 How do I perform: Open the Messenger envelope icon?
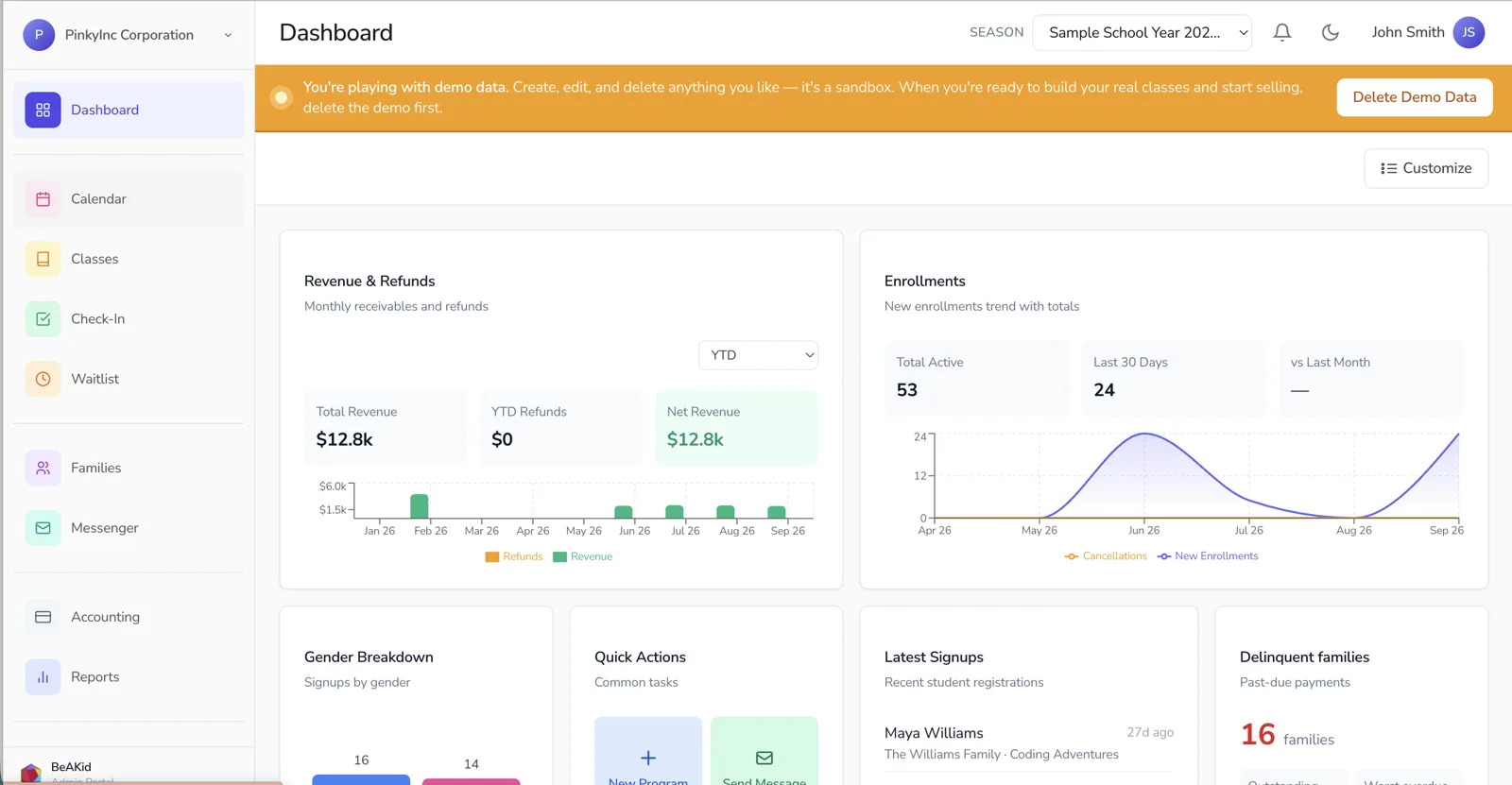(43, 528)
